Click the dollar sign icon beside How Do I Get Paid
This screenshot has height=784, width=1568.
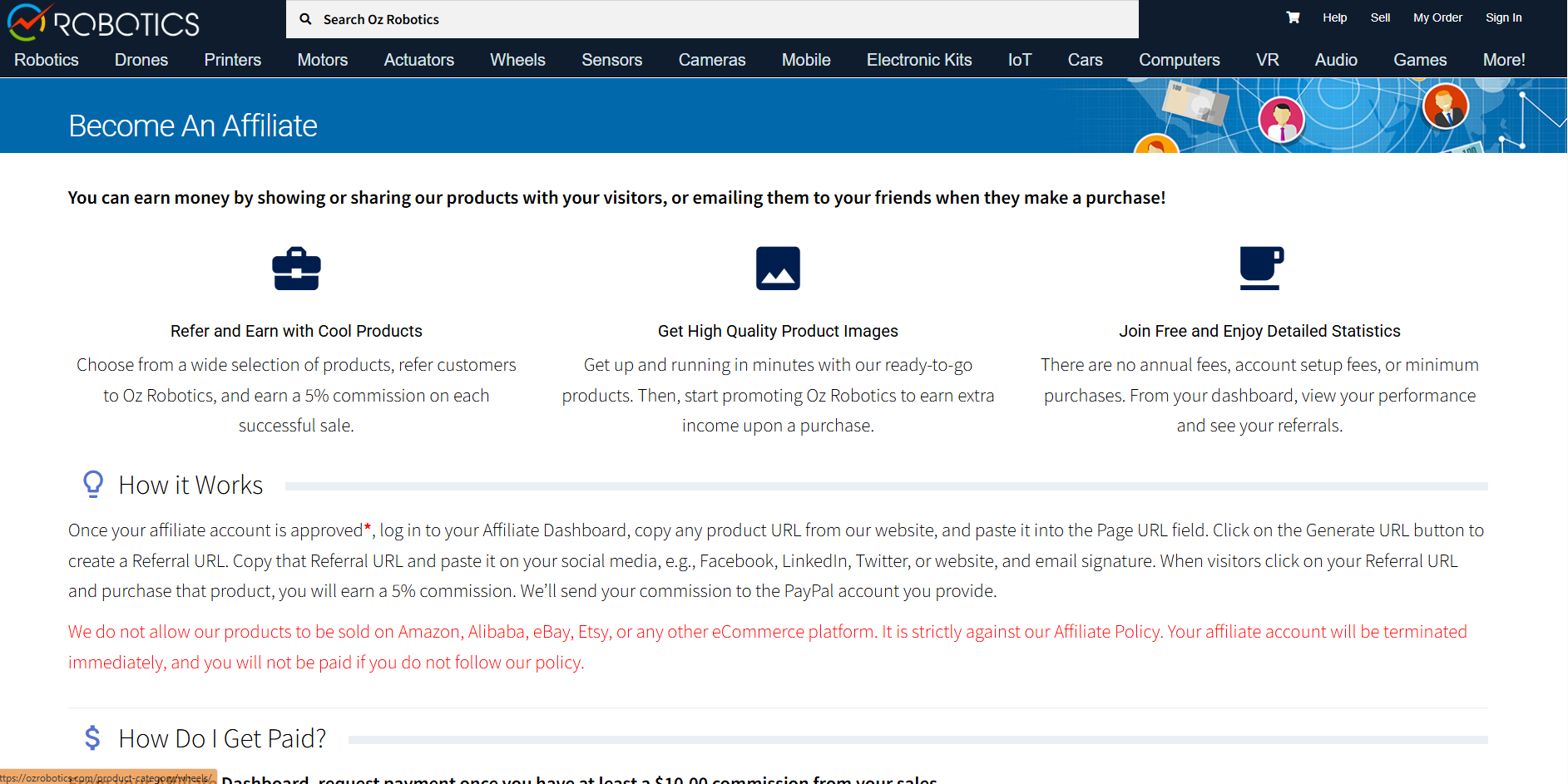pos(92,737)
